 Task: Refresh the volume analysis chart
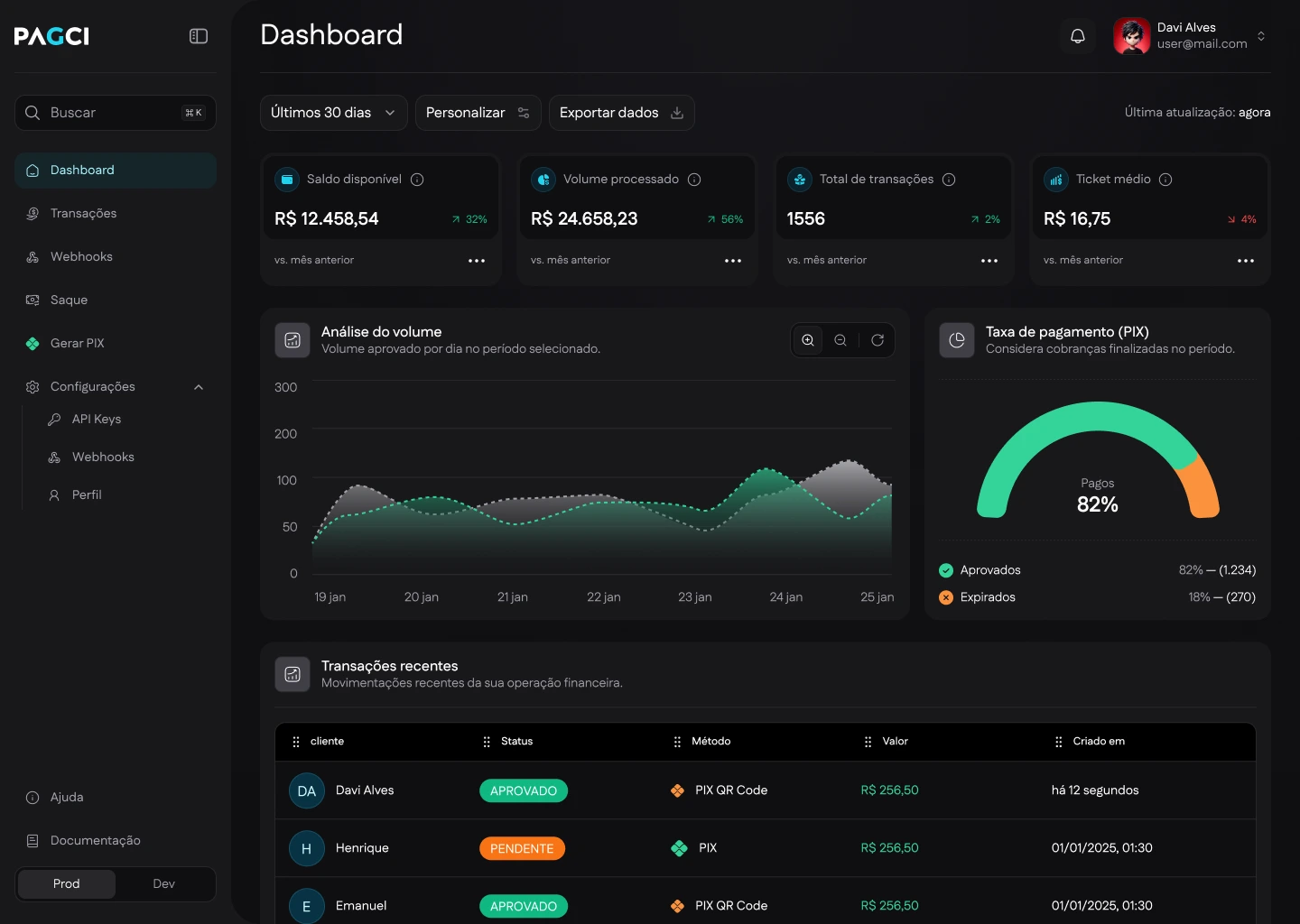pos(877,340)
